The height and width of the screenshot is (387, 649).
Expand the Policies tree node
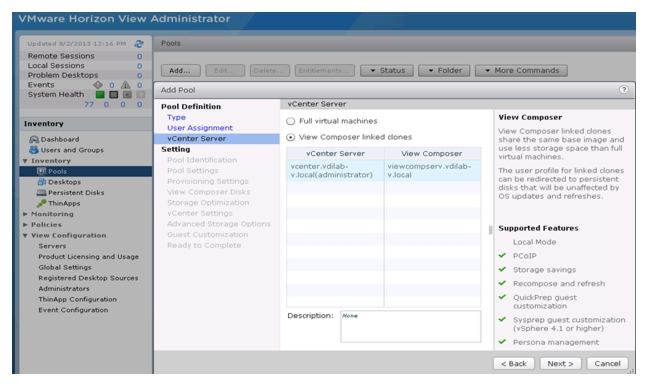coord(25,225)
